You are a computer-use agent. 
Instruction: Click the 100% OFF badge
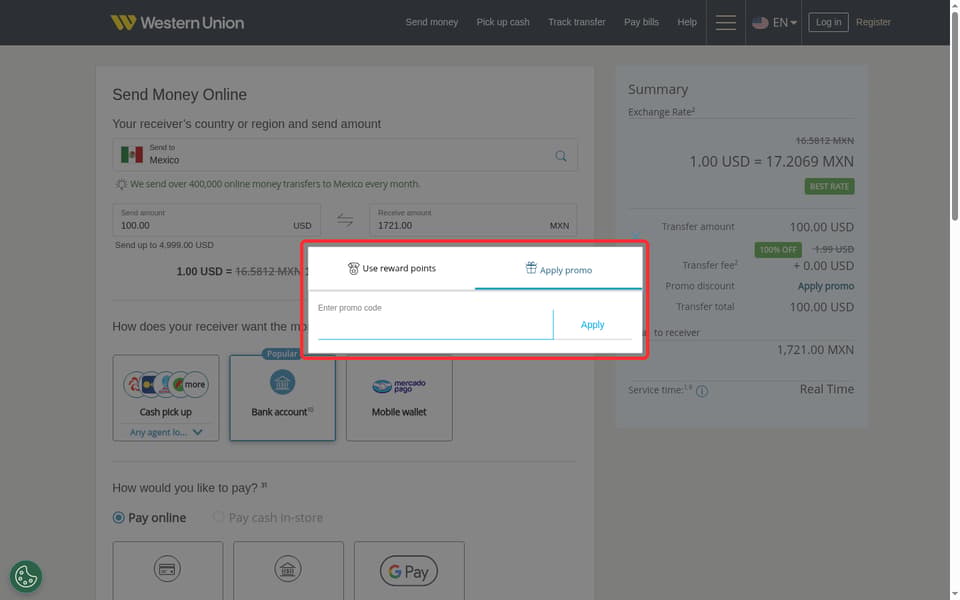click(x=778, y=249)
